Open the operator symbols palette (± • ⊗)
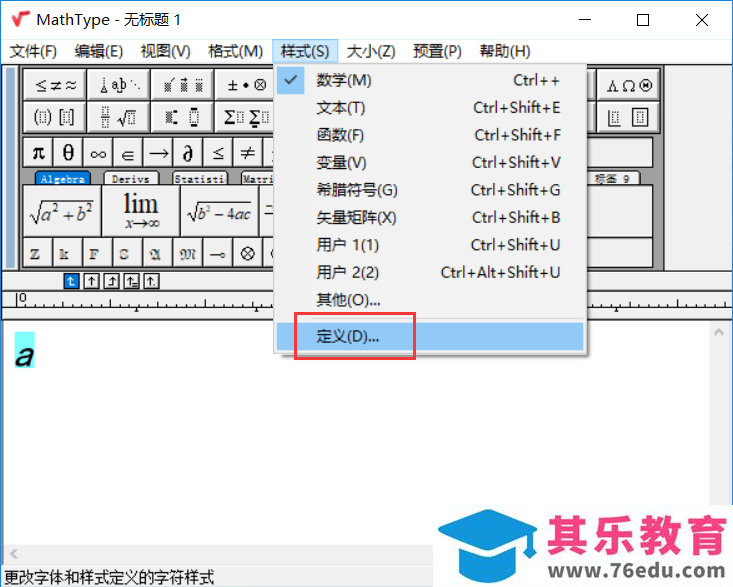This screenshot has height=587, width=733. click(245, 85)
